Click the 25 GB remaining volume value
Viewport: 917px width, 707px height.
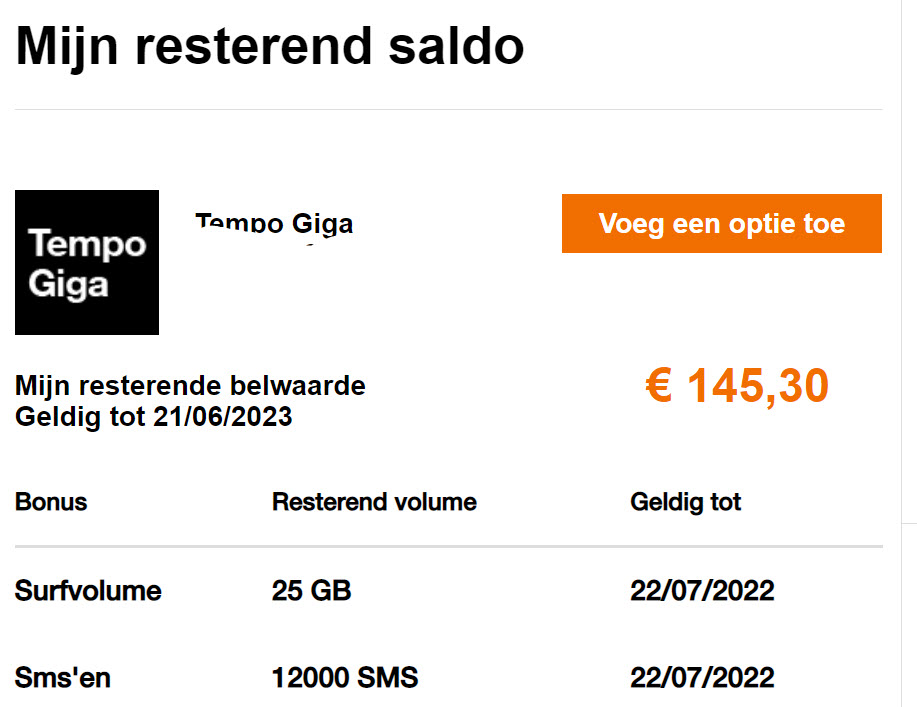coord(311,591)
